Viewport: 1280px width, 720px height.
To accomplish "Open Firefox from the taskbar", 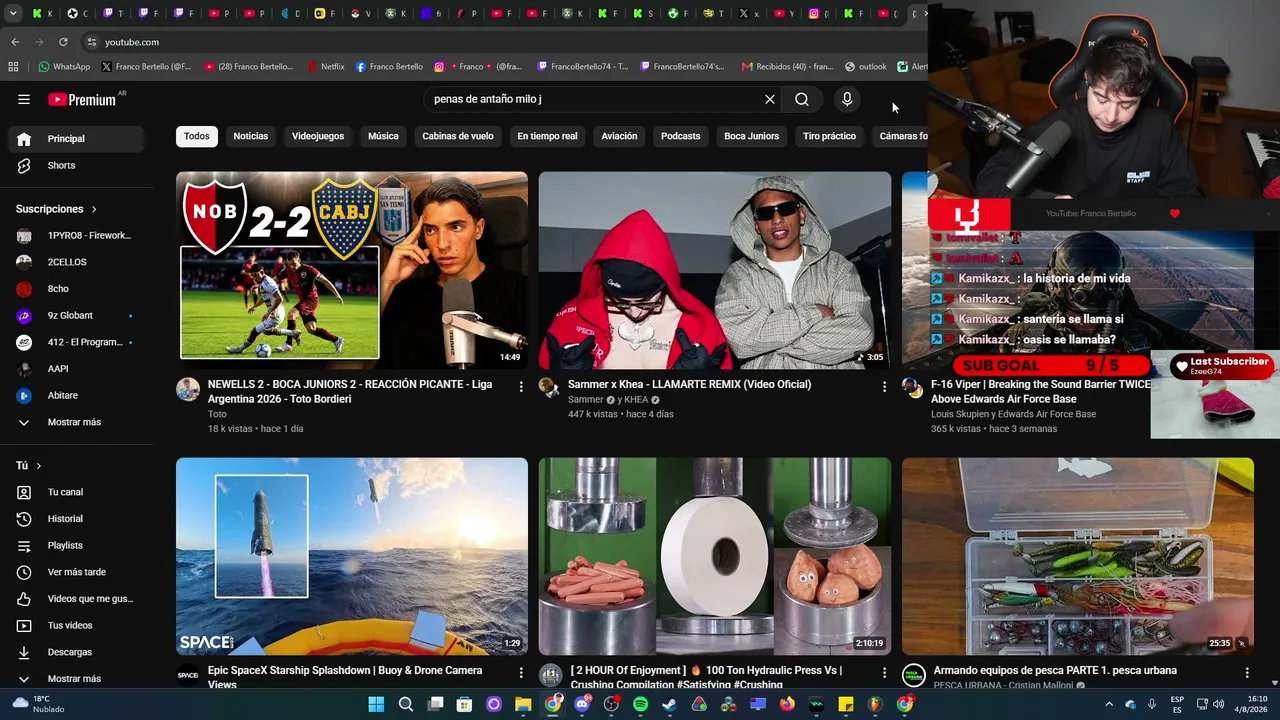I will [x=787, y=704].
